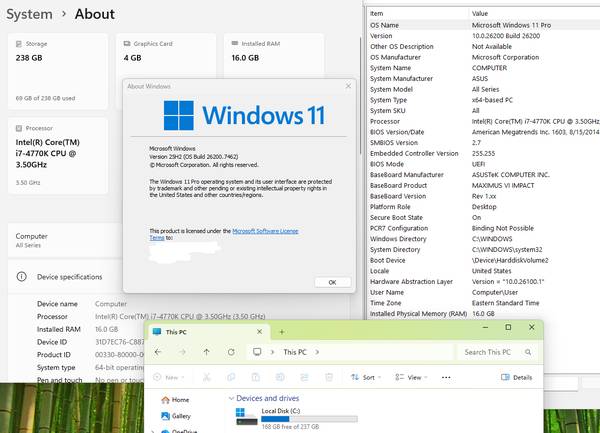Close the This PC tab
This screenshot has width=600, height=433.
262,329
